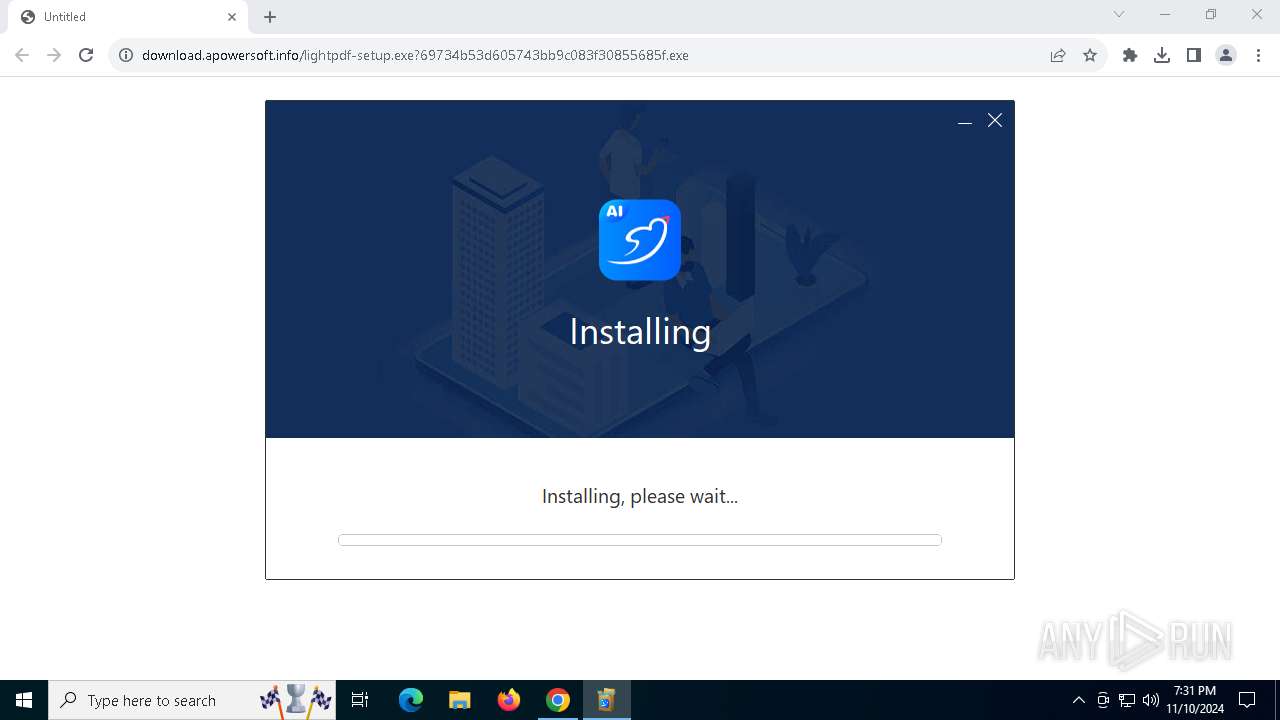Show hidden system tray icons

coord(1078,700)
